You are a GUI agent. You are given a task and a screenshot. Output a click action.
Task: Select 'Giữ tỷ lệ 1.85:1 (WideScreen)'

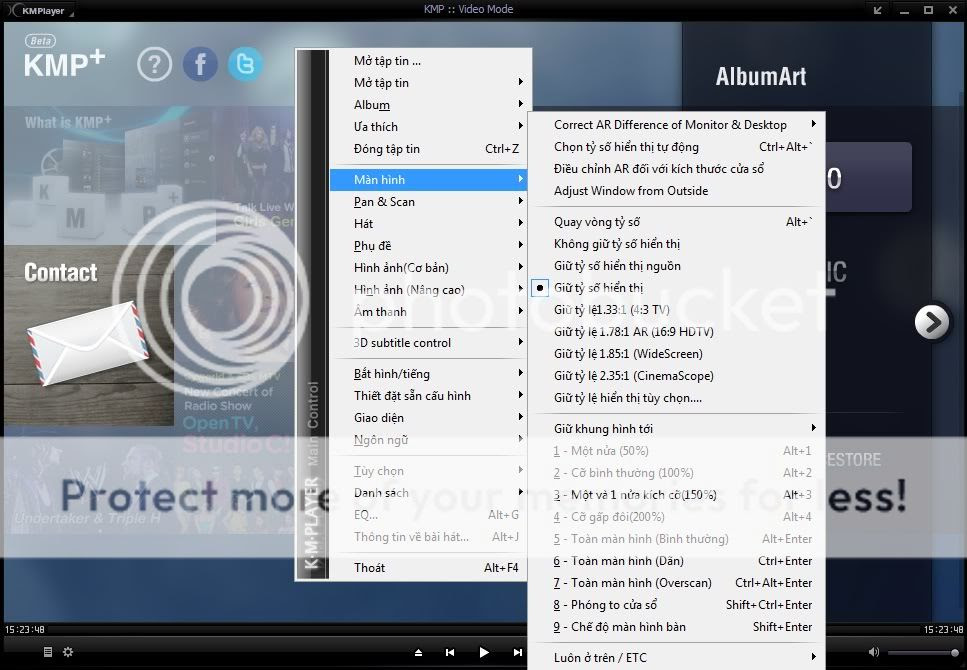[x=678, y=354]
